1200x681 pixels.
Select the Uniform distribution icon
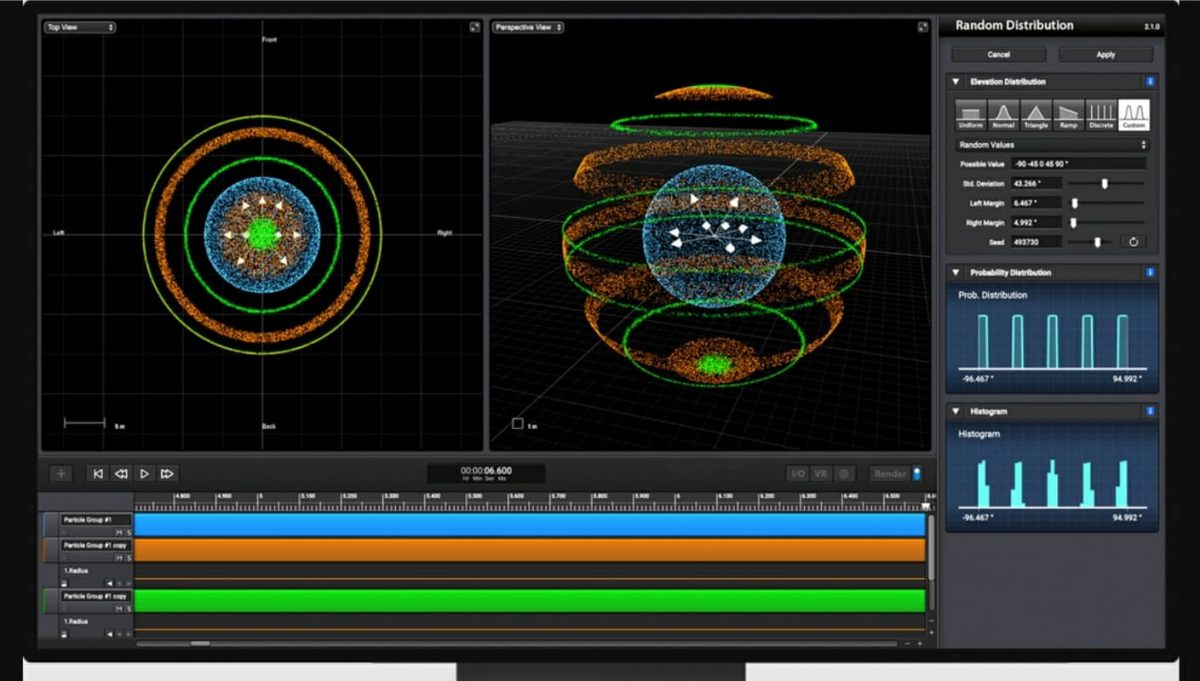970,112
